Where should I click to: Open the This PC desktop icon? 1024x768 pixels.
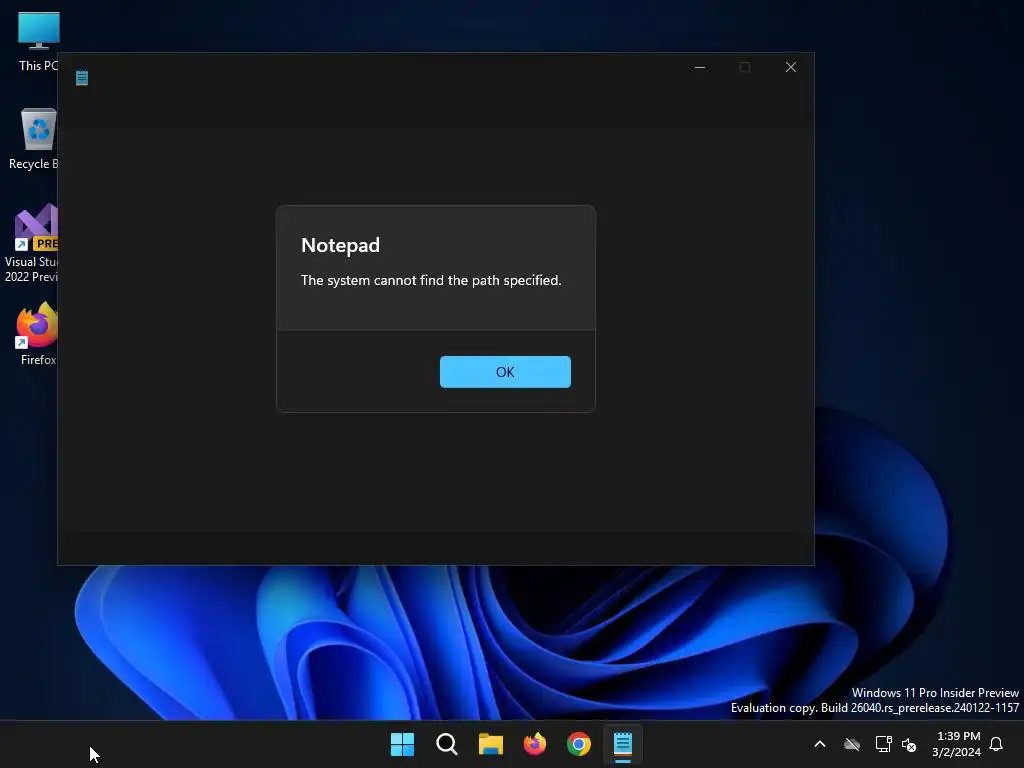(39, 41)
